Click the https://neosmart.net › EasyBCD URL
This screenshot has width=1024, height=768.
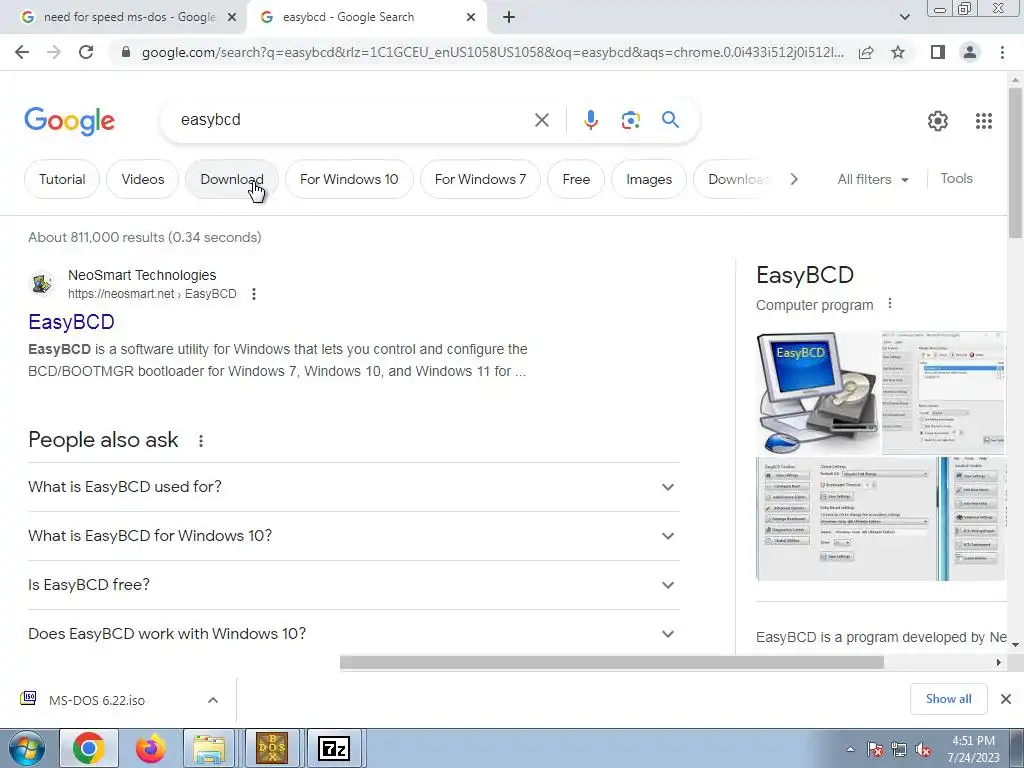coord(152,294)
